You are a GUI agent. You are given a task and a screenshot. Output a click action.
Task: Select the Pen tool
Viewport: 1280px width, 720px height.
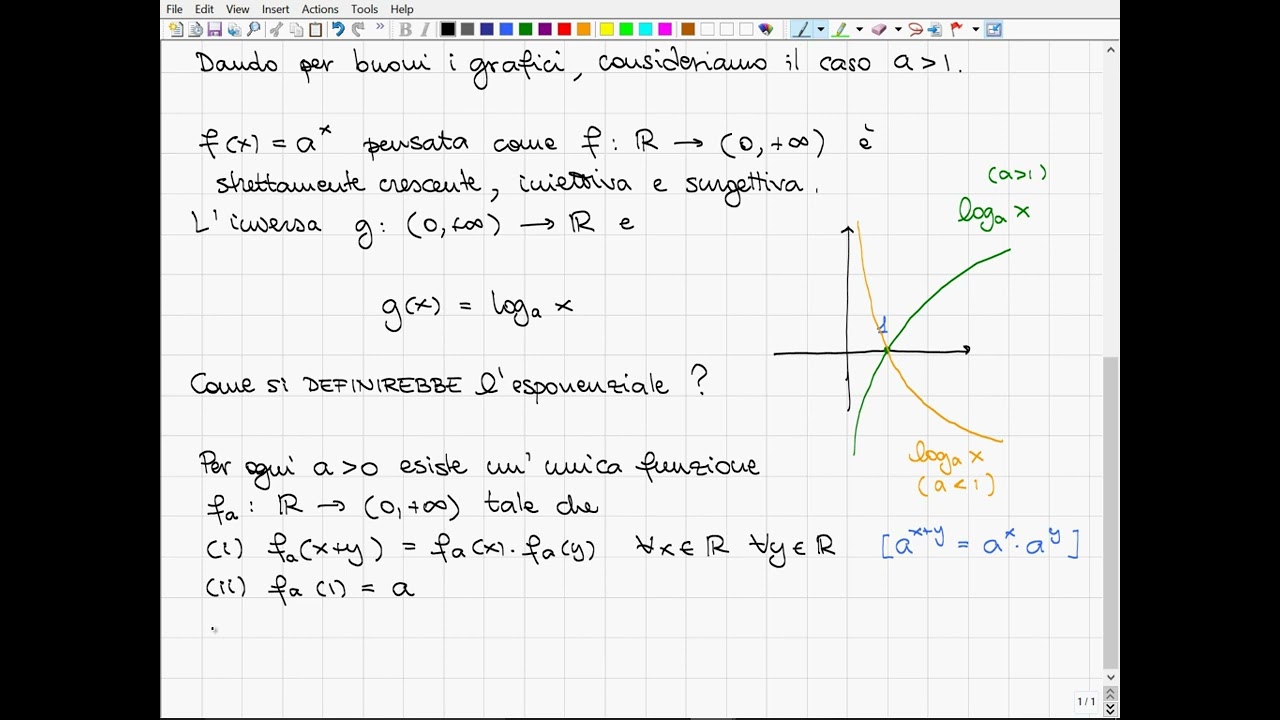(801, 29)
